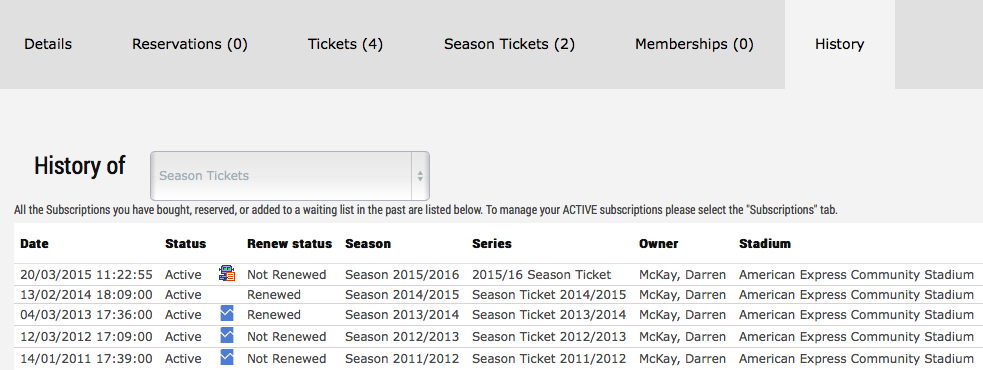This screenshot has width=983, height=370.
Task: Click the Series column header
Action: tap(492, 244)
